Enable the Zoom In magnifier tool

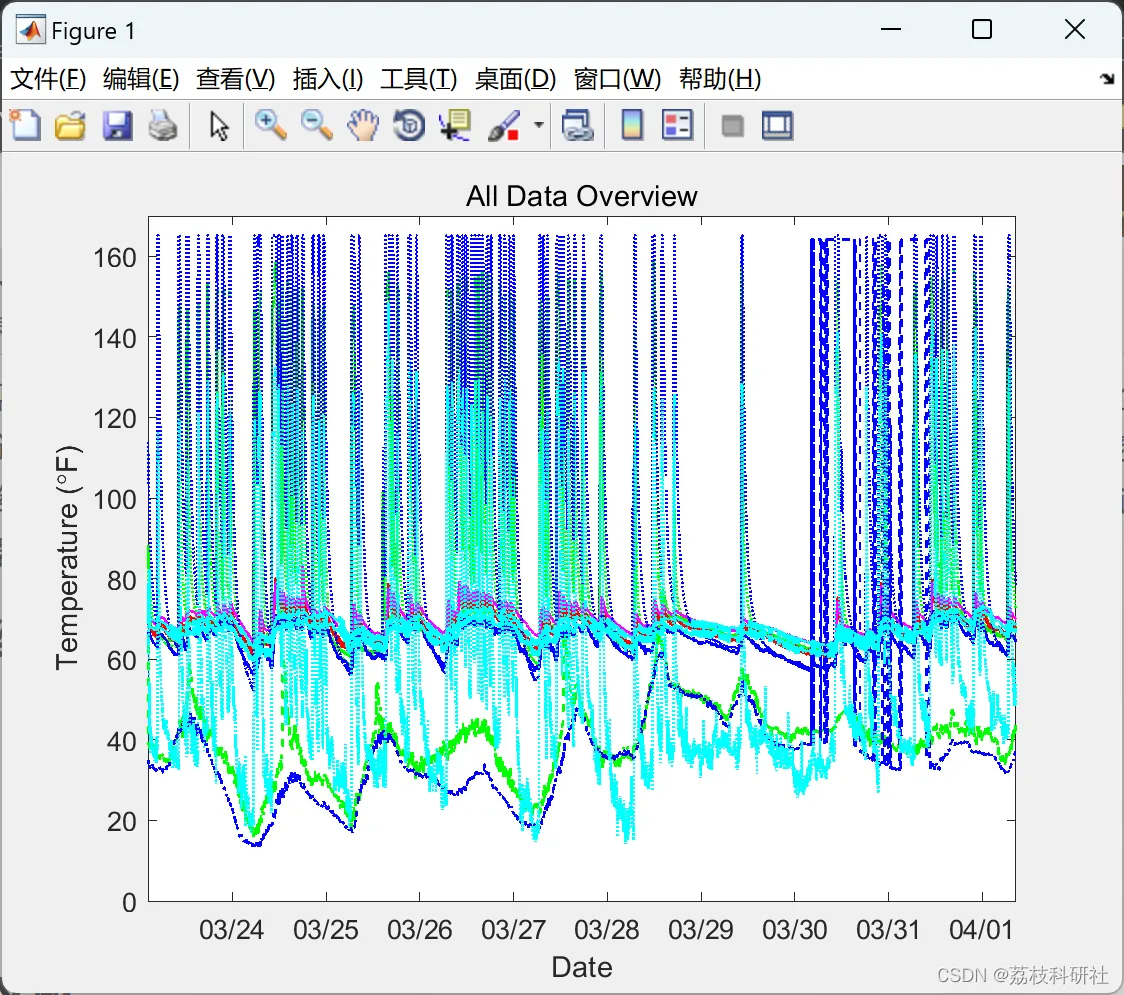[270, 126]
